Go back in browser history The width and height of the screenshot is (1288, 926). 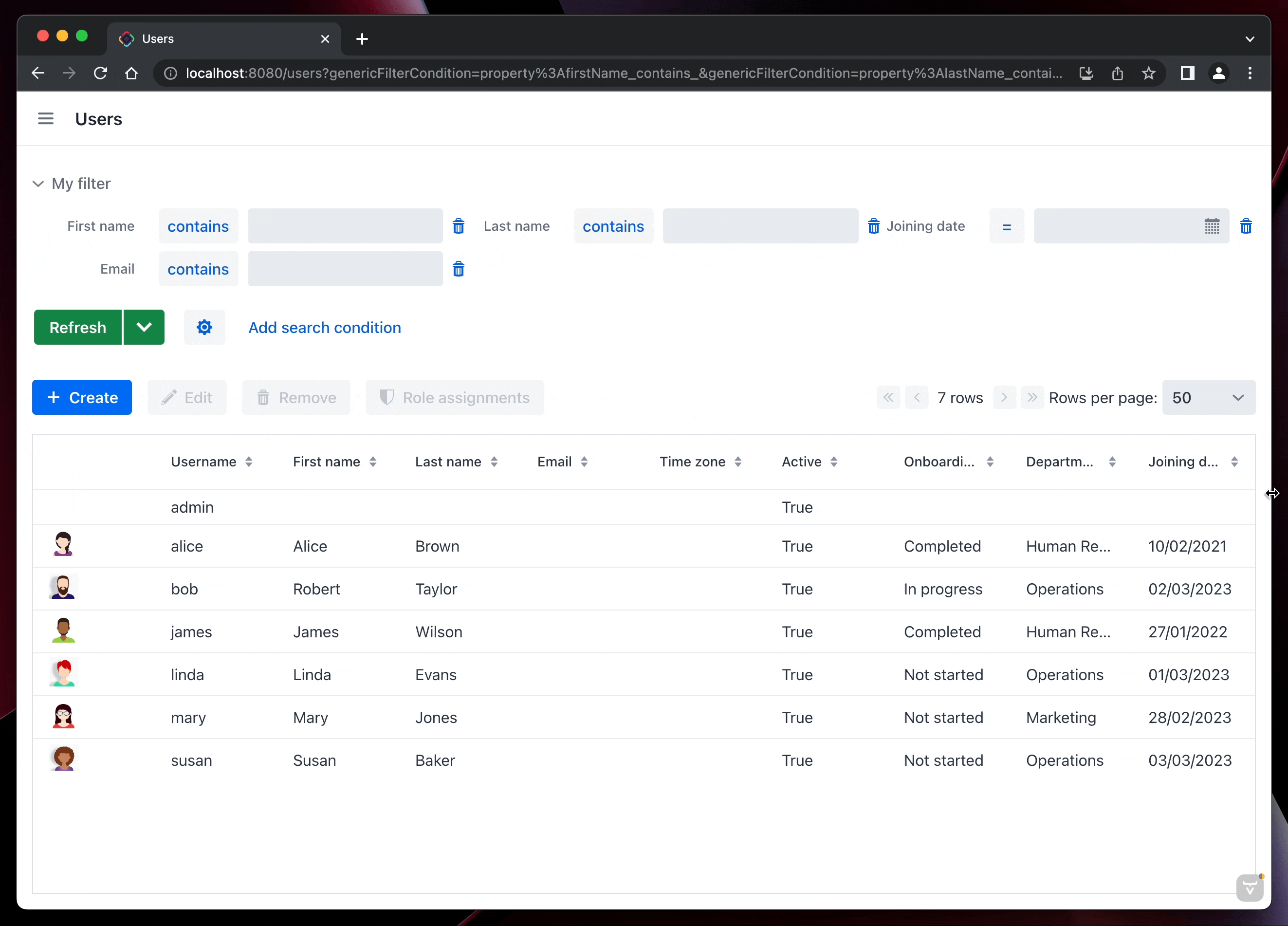pyautogui.click(x=38, y=74)
